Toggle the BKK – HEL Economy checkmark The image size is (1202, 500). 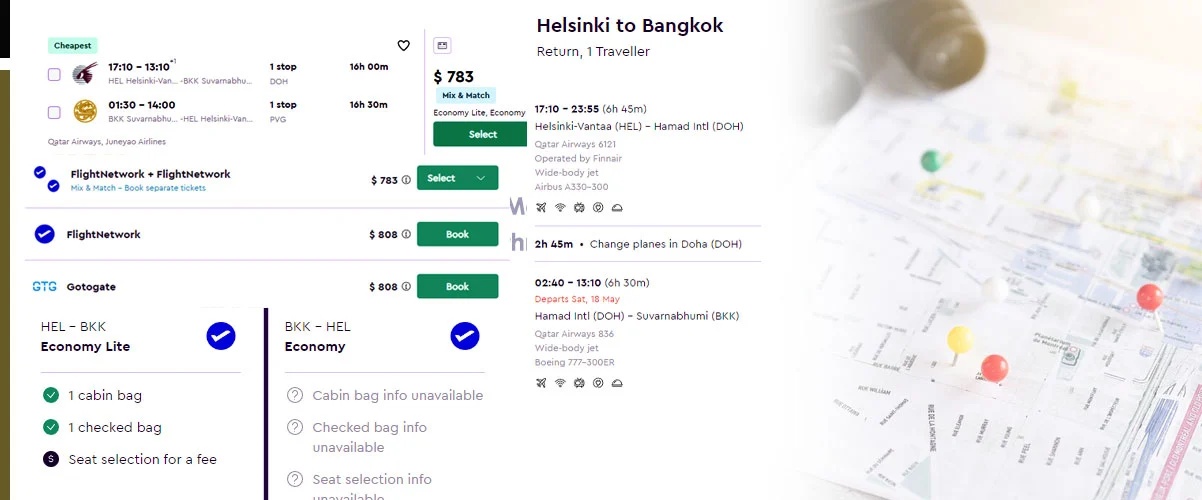click(x=464, y=336)
